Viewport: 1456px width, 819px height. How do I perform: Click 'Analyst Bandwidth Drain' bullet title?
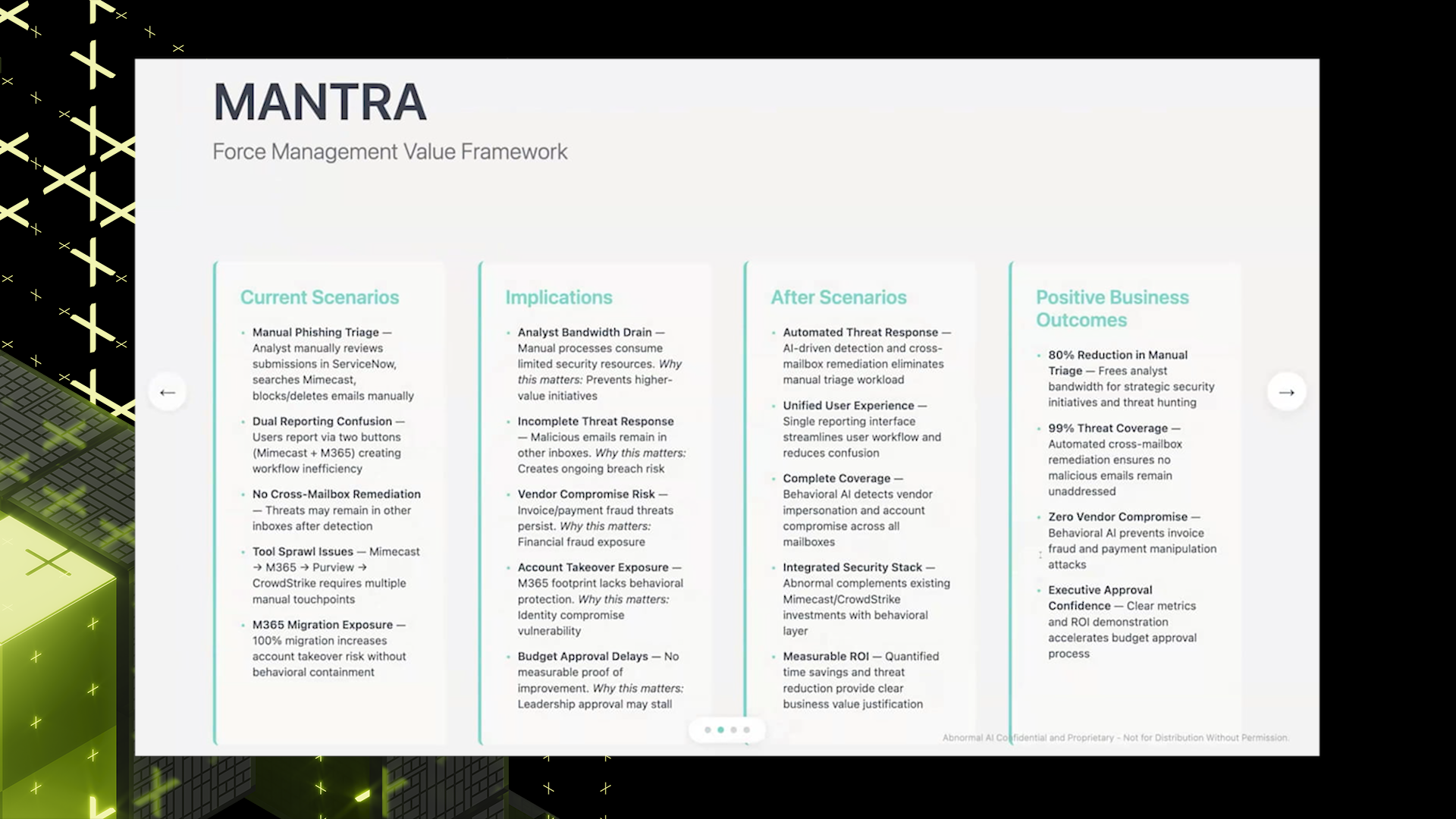click(585, 332)
